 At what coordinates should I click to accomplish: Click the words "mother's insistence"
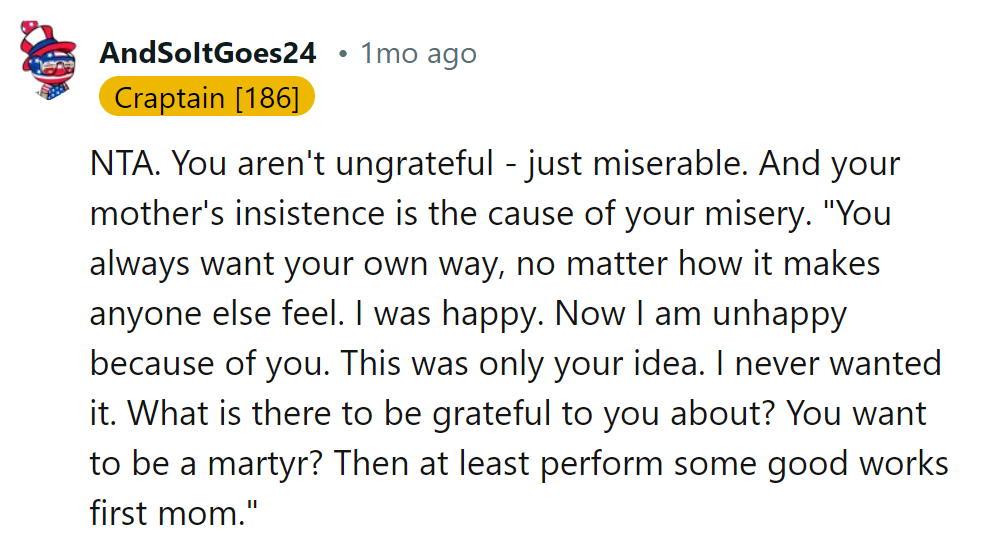point(248,214)
